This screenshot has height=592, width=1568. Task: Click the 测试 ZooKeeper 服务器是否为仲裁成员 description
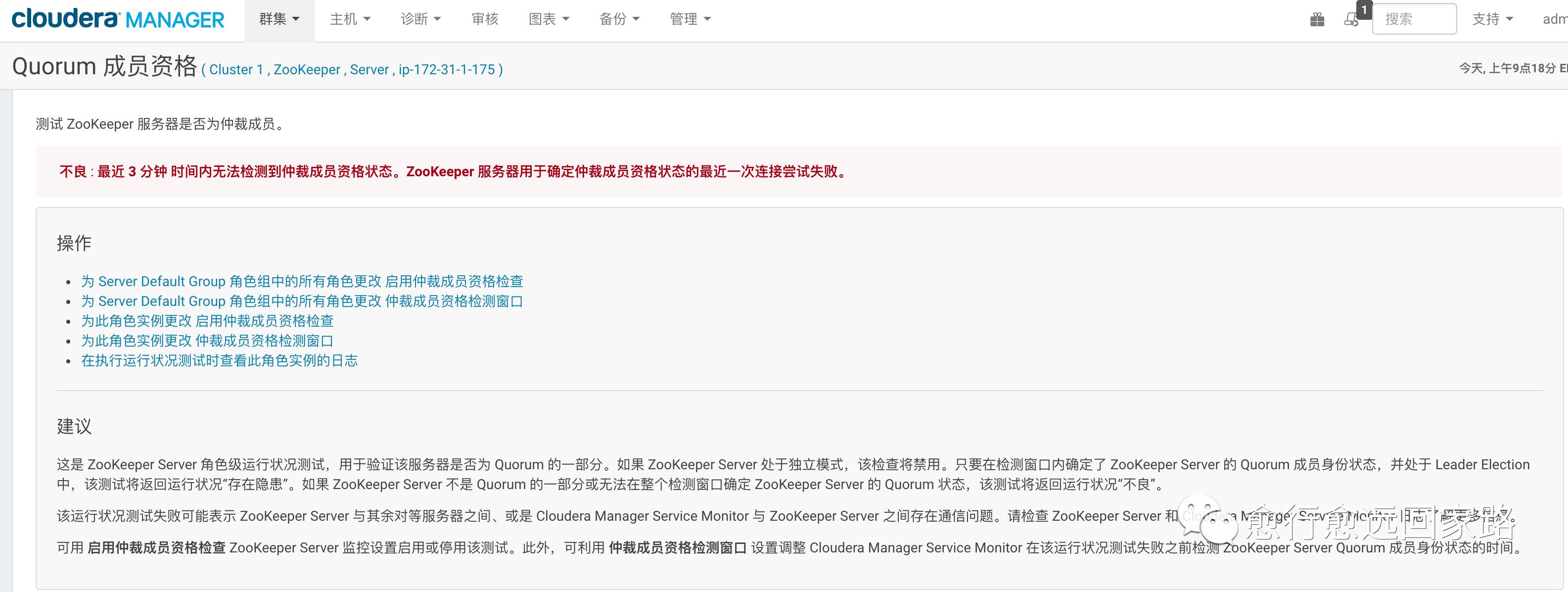(x=161, y=124)
